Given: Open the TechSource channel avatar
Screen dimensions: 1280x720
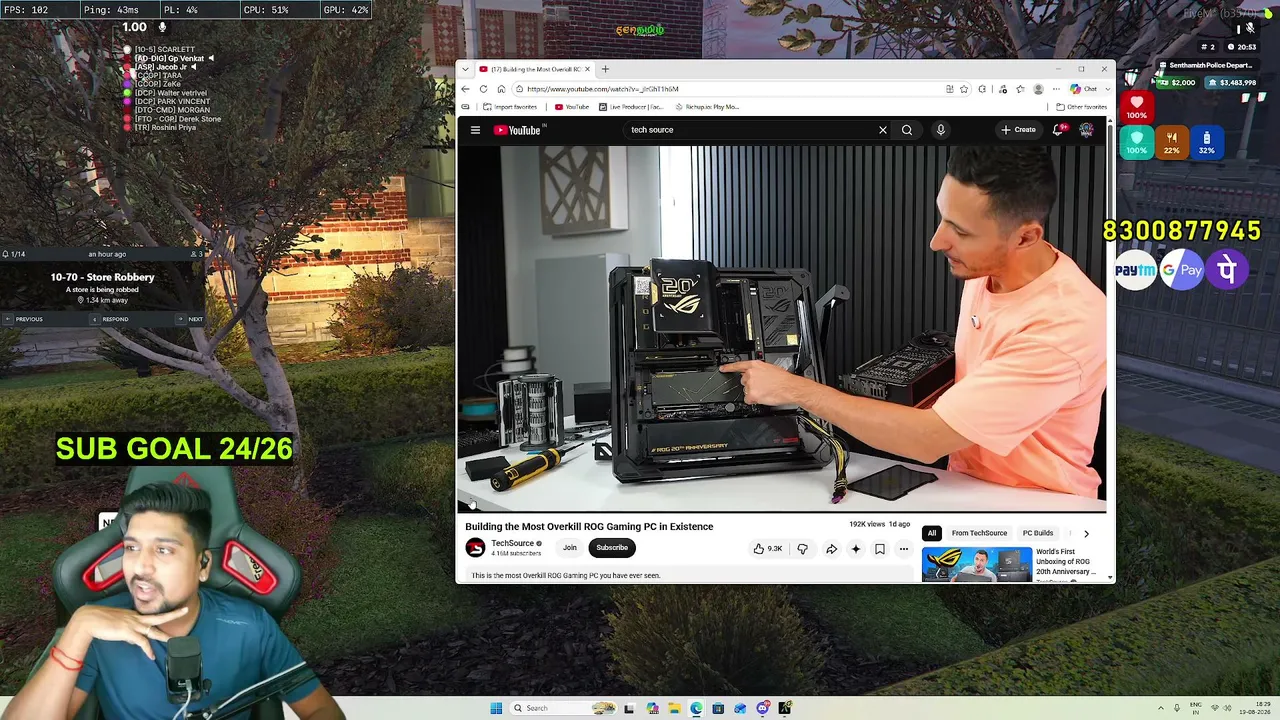Looking at the screenshot, I should coord(475,547).
